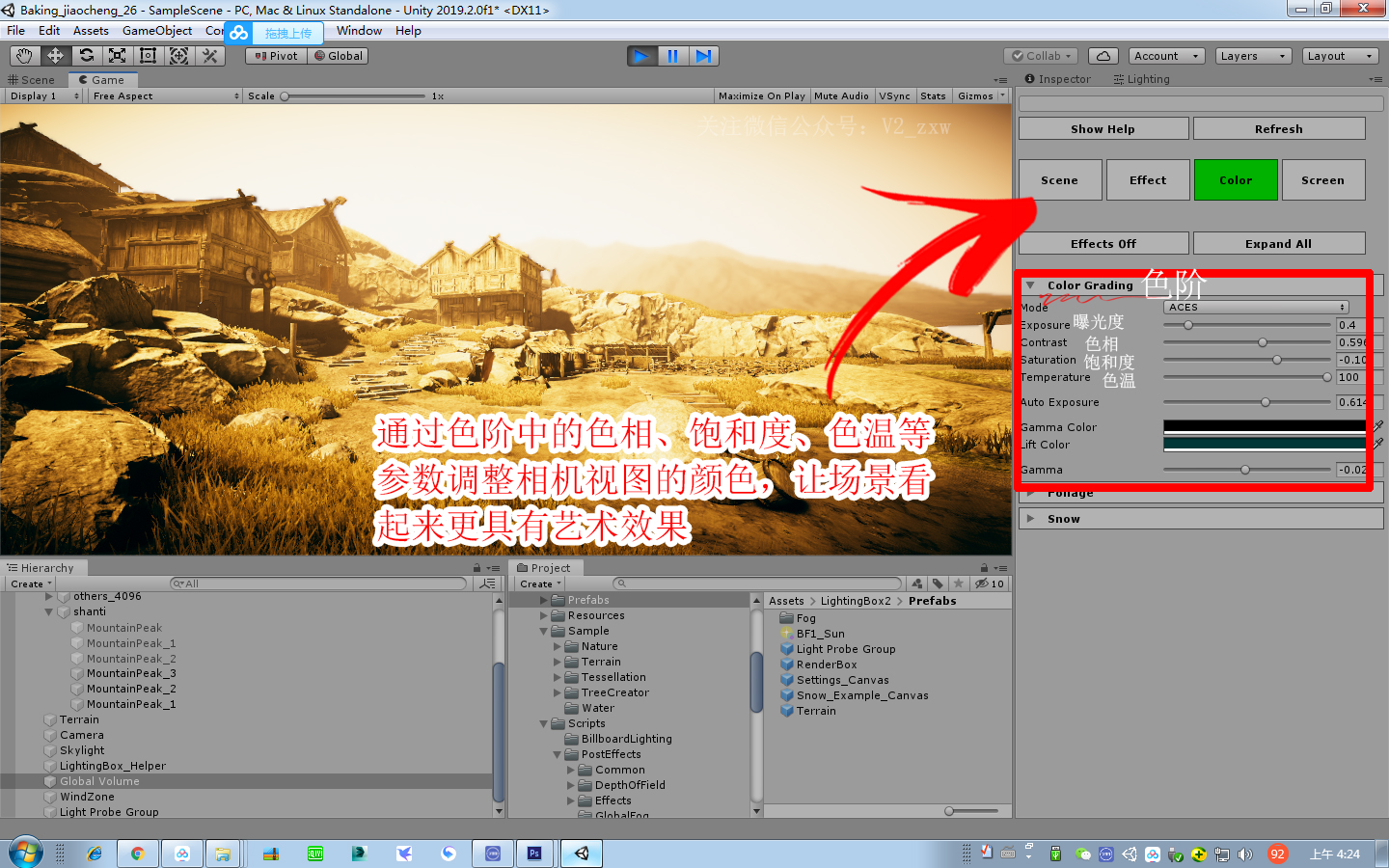Open the Account dropdown
Viewport: 1389px width, 868px height.
[x=1166, y=56]
